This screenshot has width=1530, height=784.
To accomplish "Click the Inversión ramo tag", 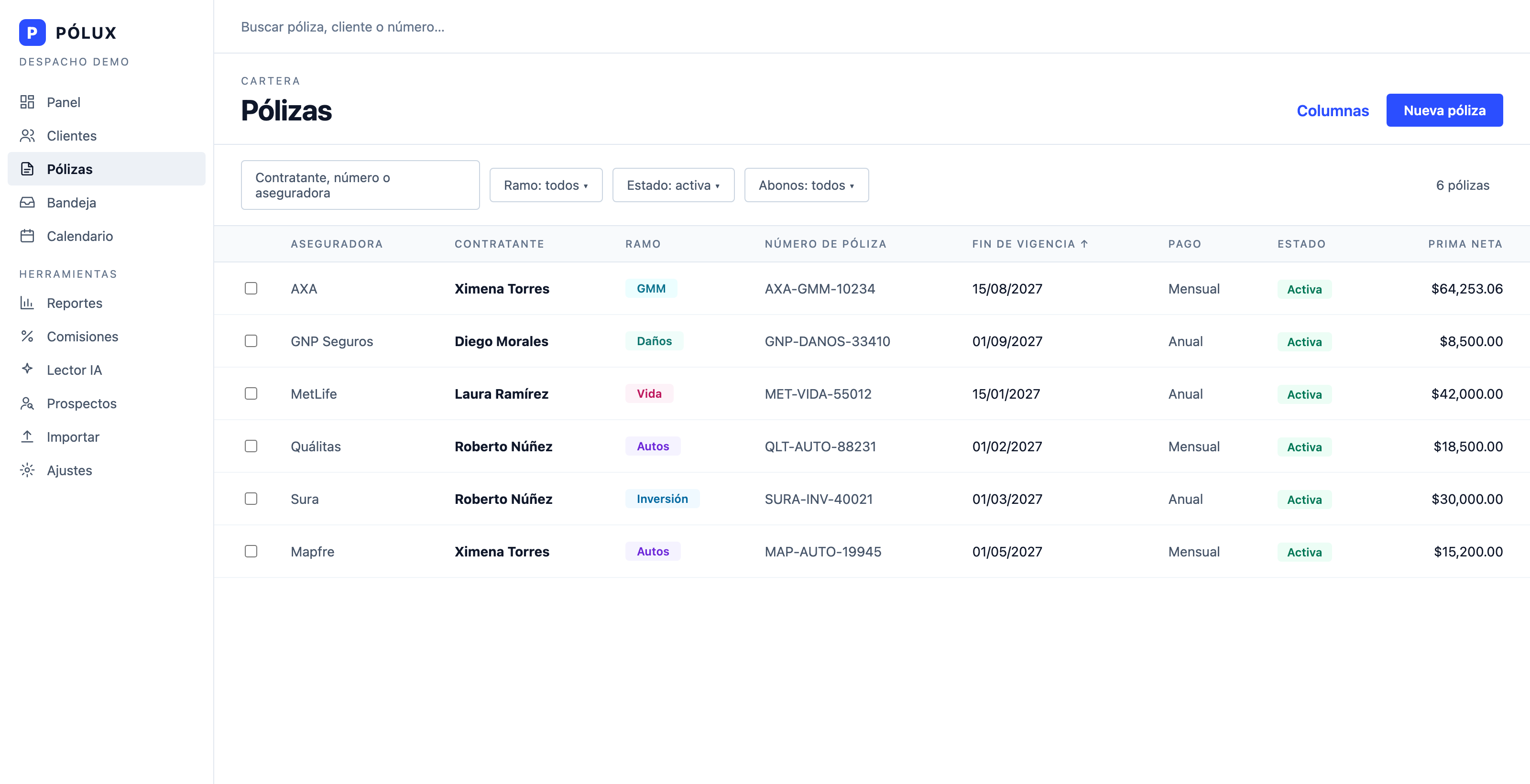I will click(662, 498).
